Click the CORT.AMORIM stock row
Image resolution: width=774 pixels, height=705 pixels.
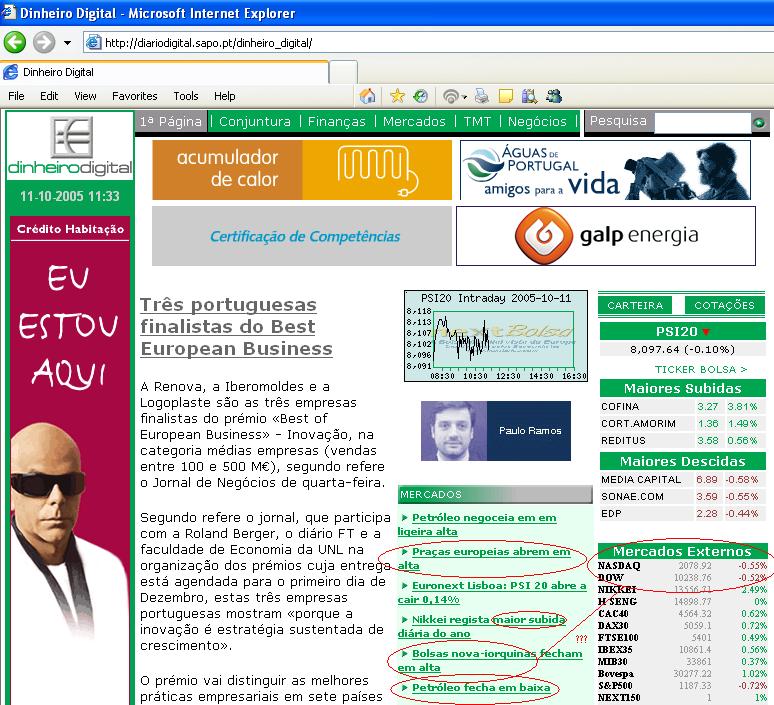pos(682,424)
